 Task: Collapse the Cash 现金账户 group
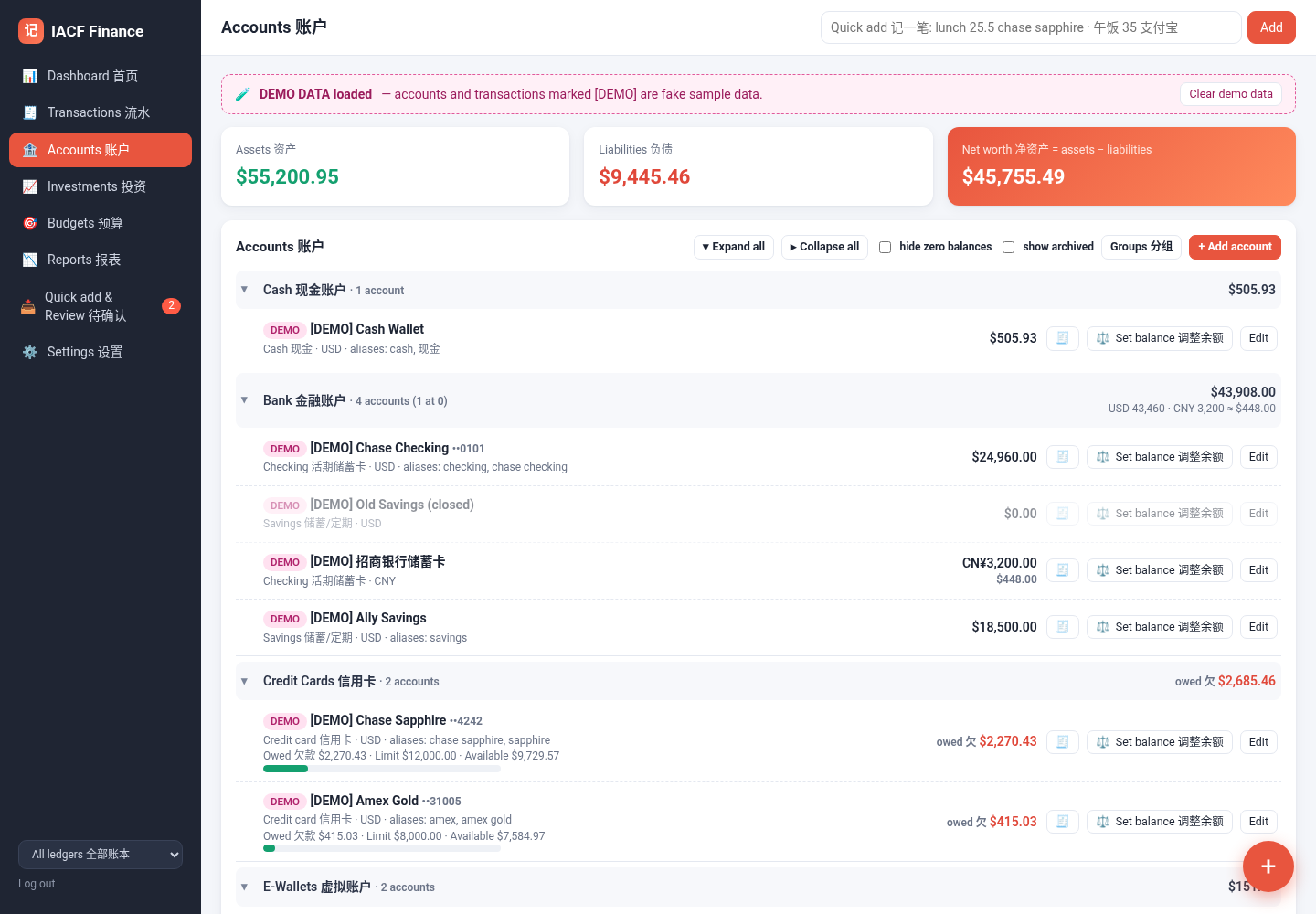tap(244, 290)
